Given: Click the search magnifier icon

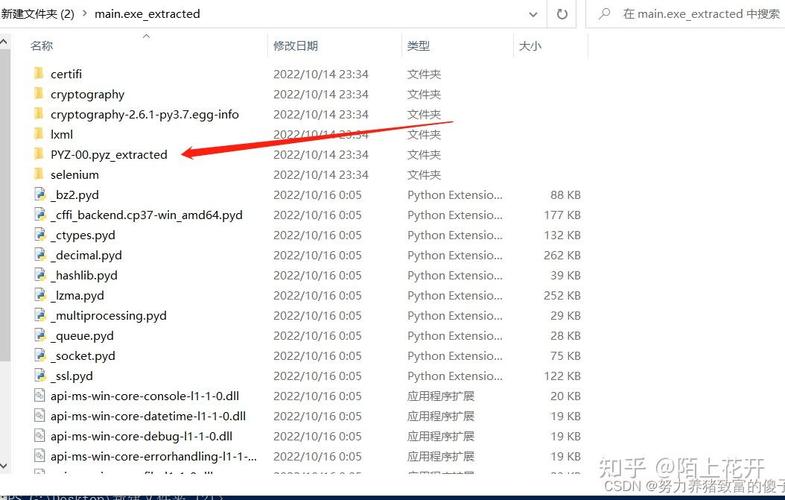Looking at the screenshot, I should [604, 14].
